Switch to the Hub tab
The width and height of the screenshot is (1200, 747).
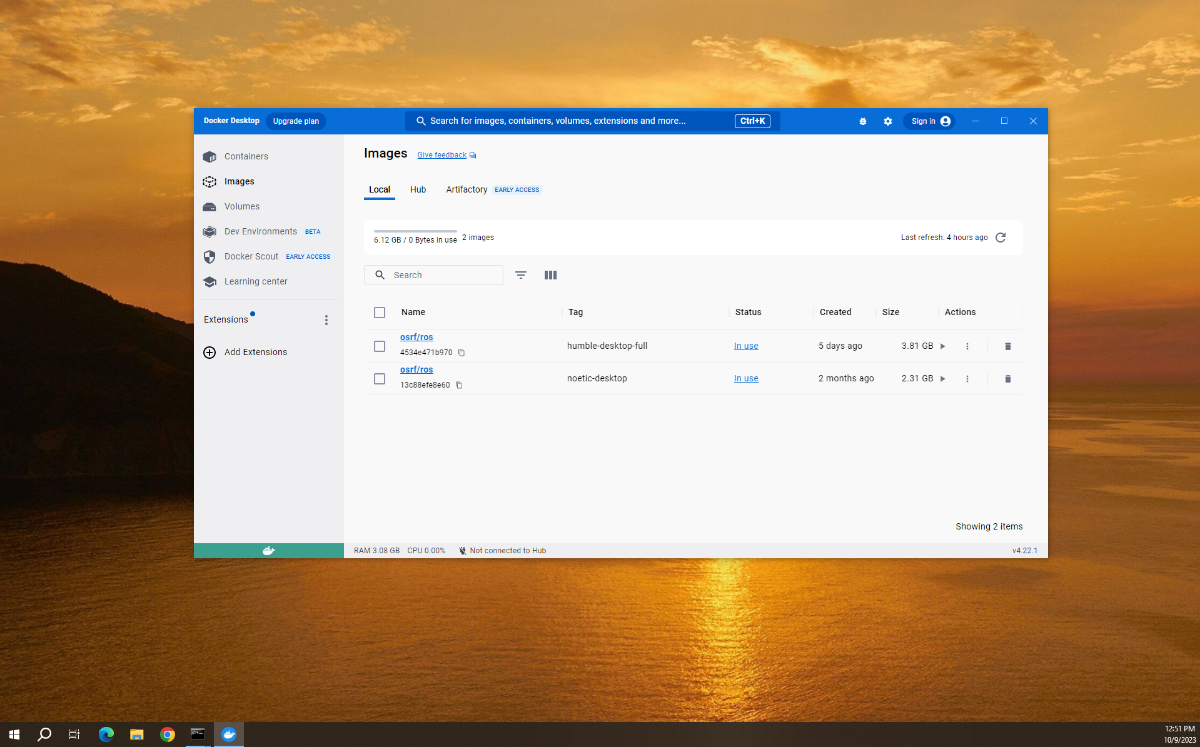418,190
